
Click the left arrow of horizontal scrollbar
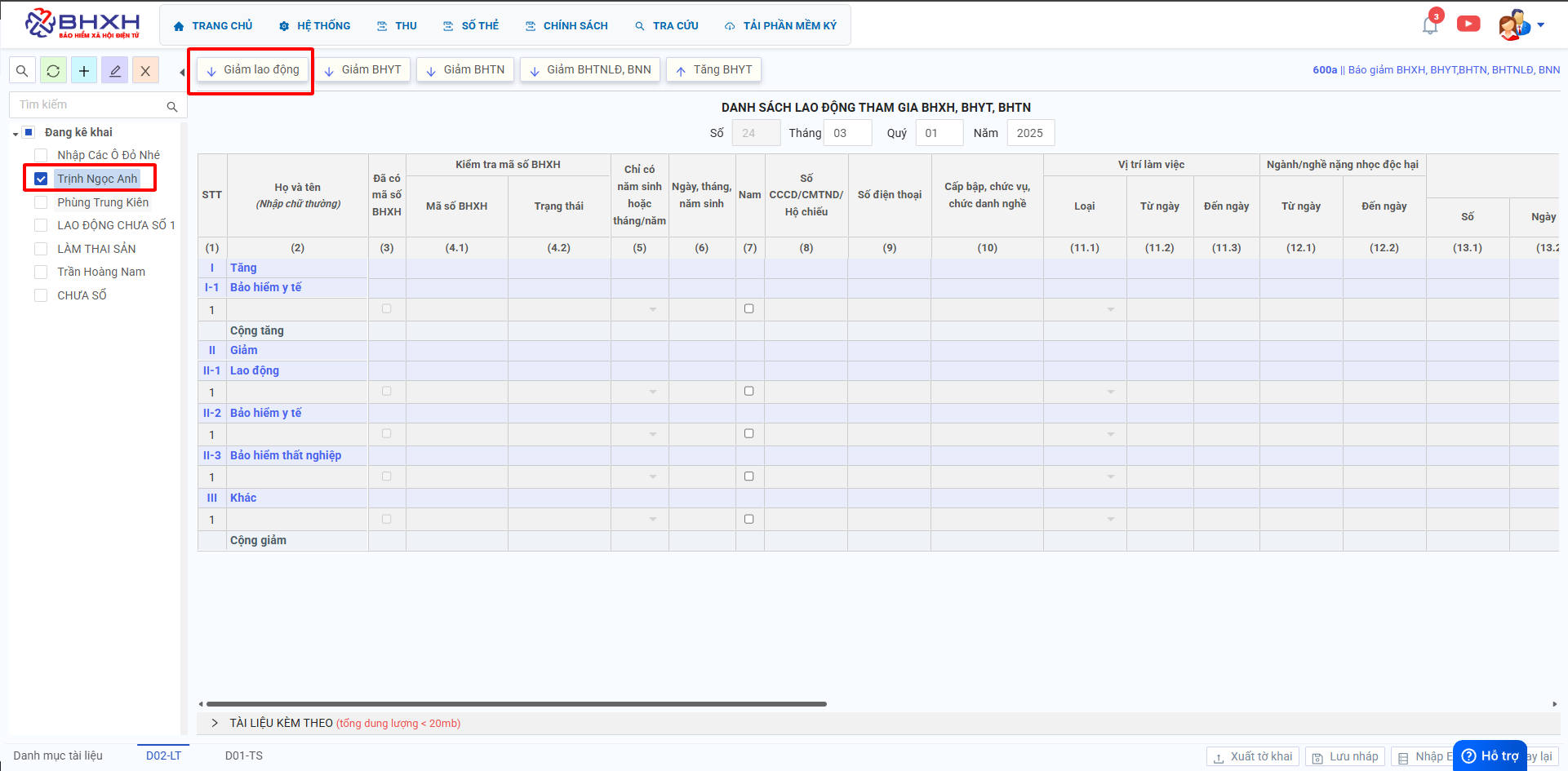tap(202, 704)
